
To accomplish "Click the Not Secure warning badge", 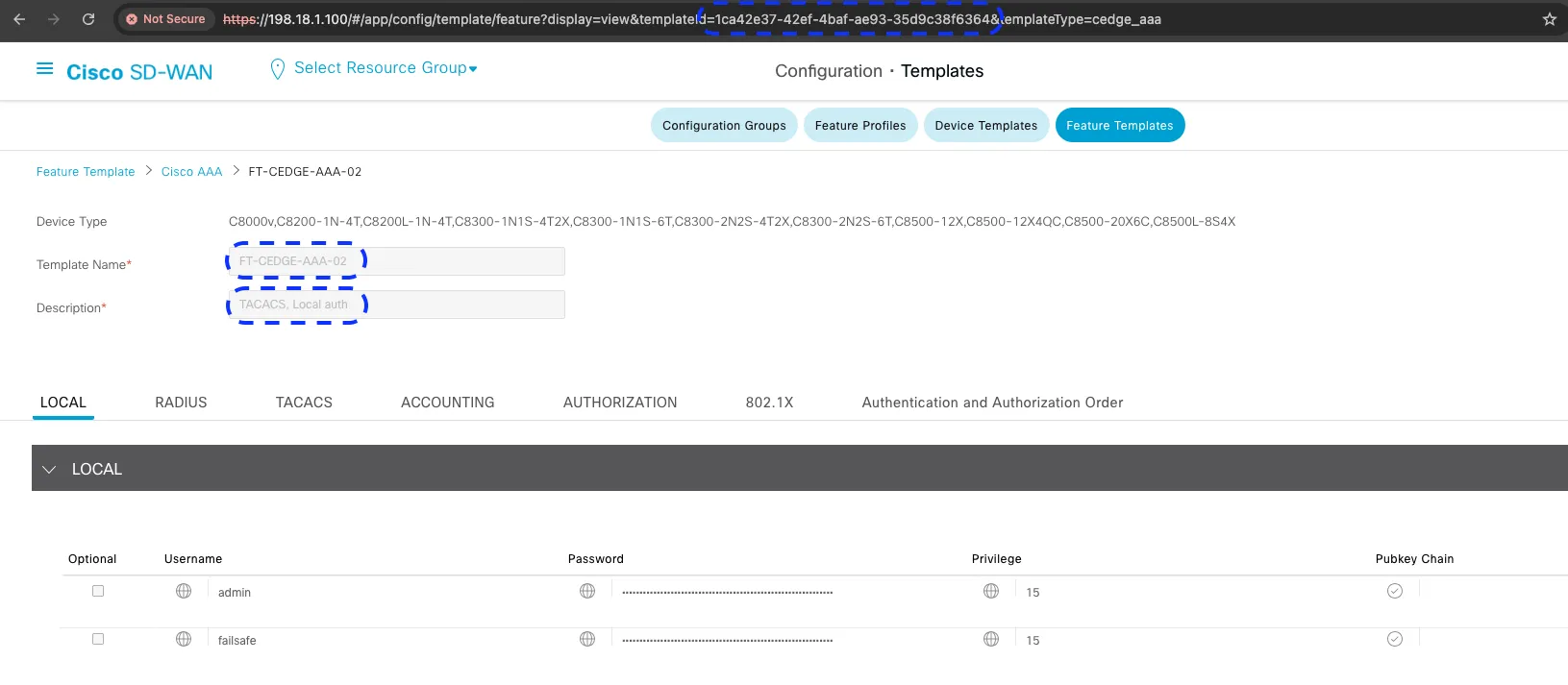I will tap(165, 19).
